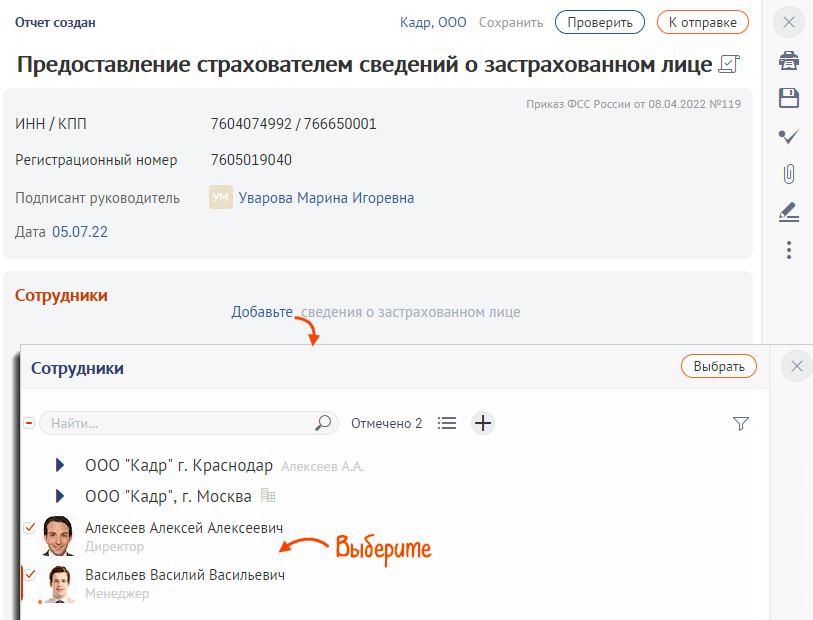Click the pencil sign icon in sidebar

coord(789,212)
